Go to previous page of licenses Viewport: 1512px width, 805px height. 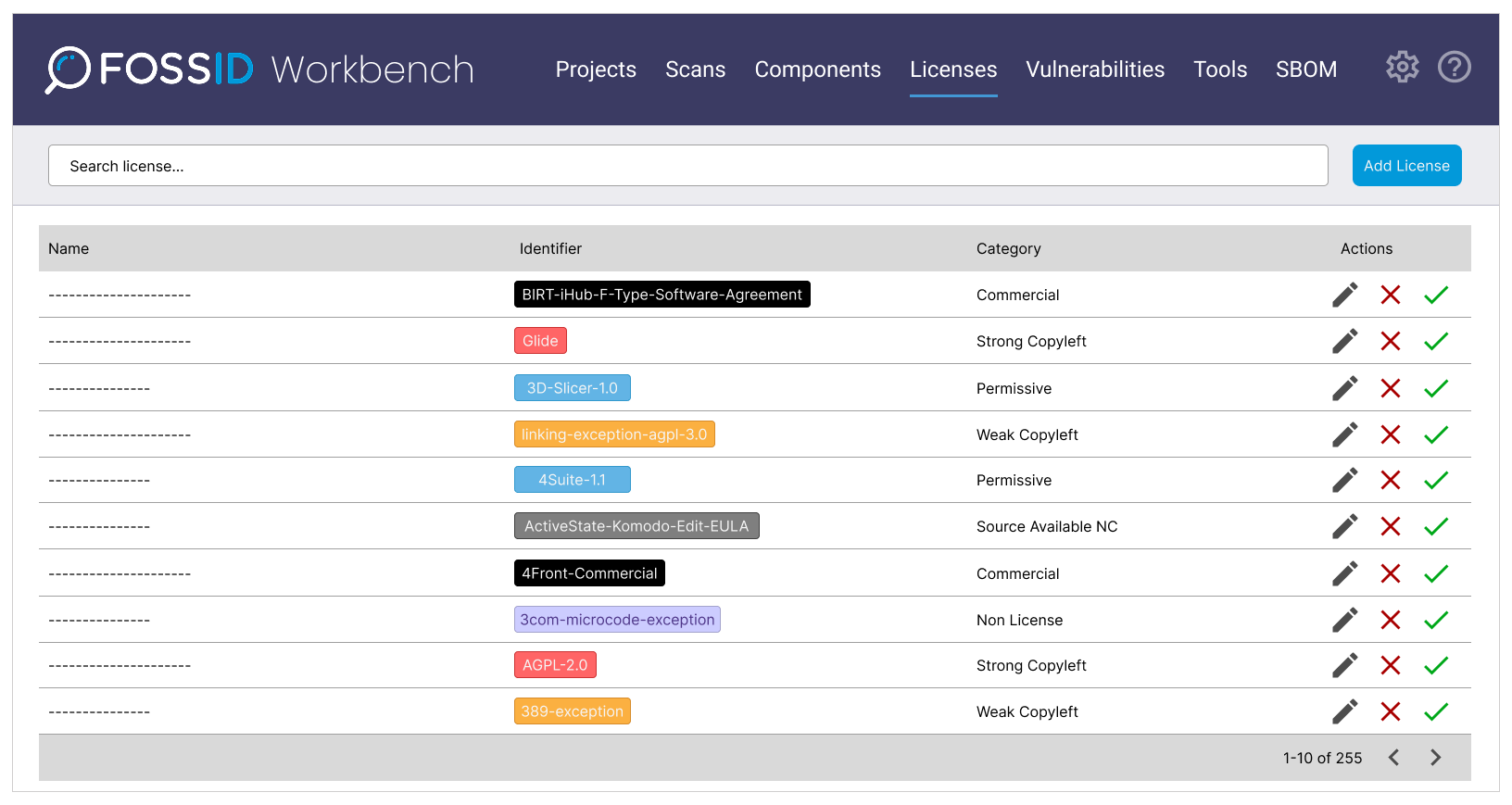point(1394,758)
